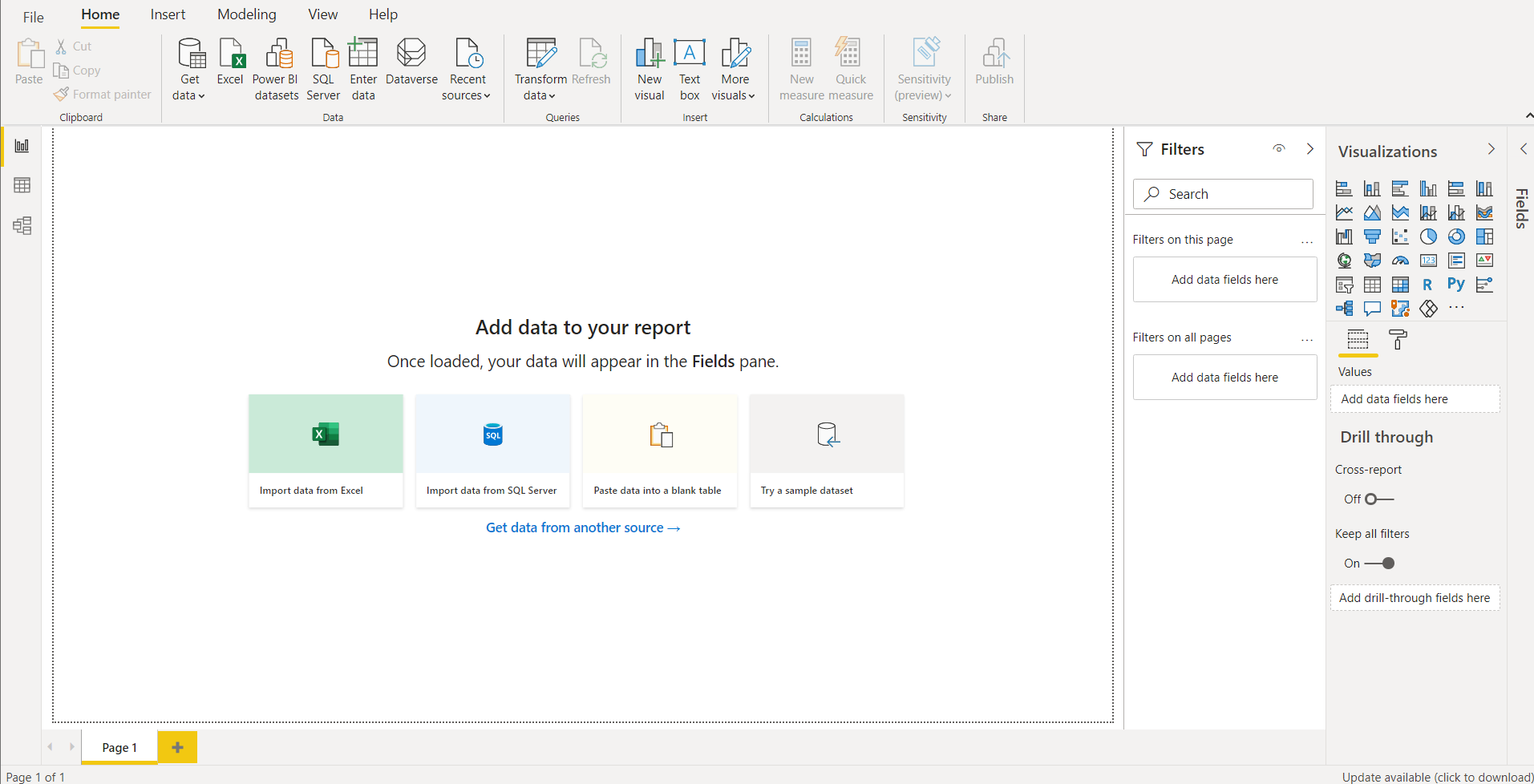Select the clustered bar chart visual
The height and width of the screenshot is (784, 1534).
click(1400, 189)
